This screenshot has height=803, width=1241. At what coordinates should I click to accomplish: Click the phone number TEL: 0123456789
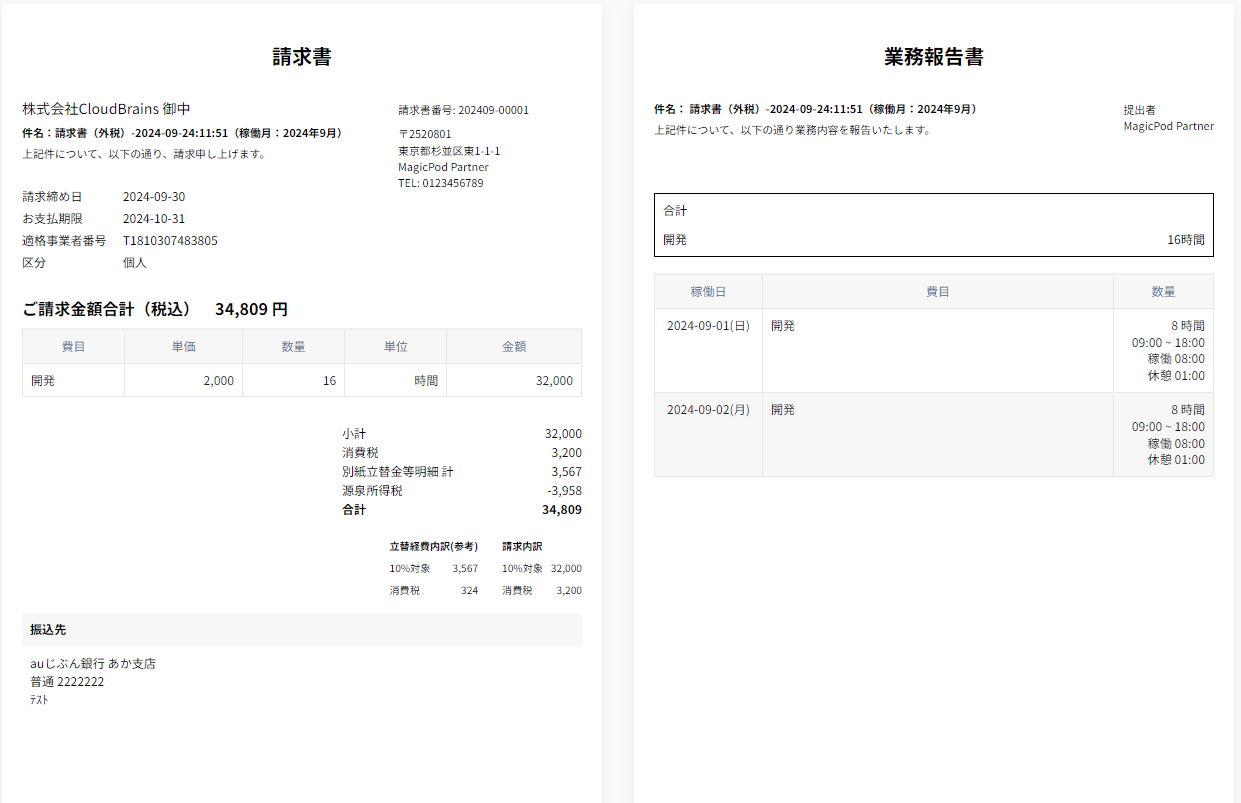(x=441, y=183)
